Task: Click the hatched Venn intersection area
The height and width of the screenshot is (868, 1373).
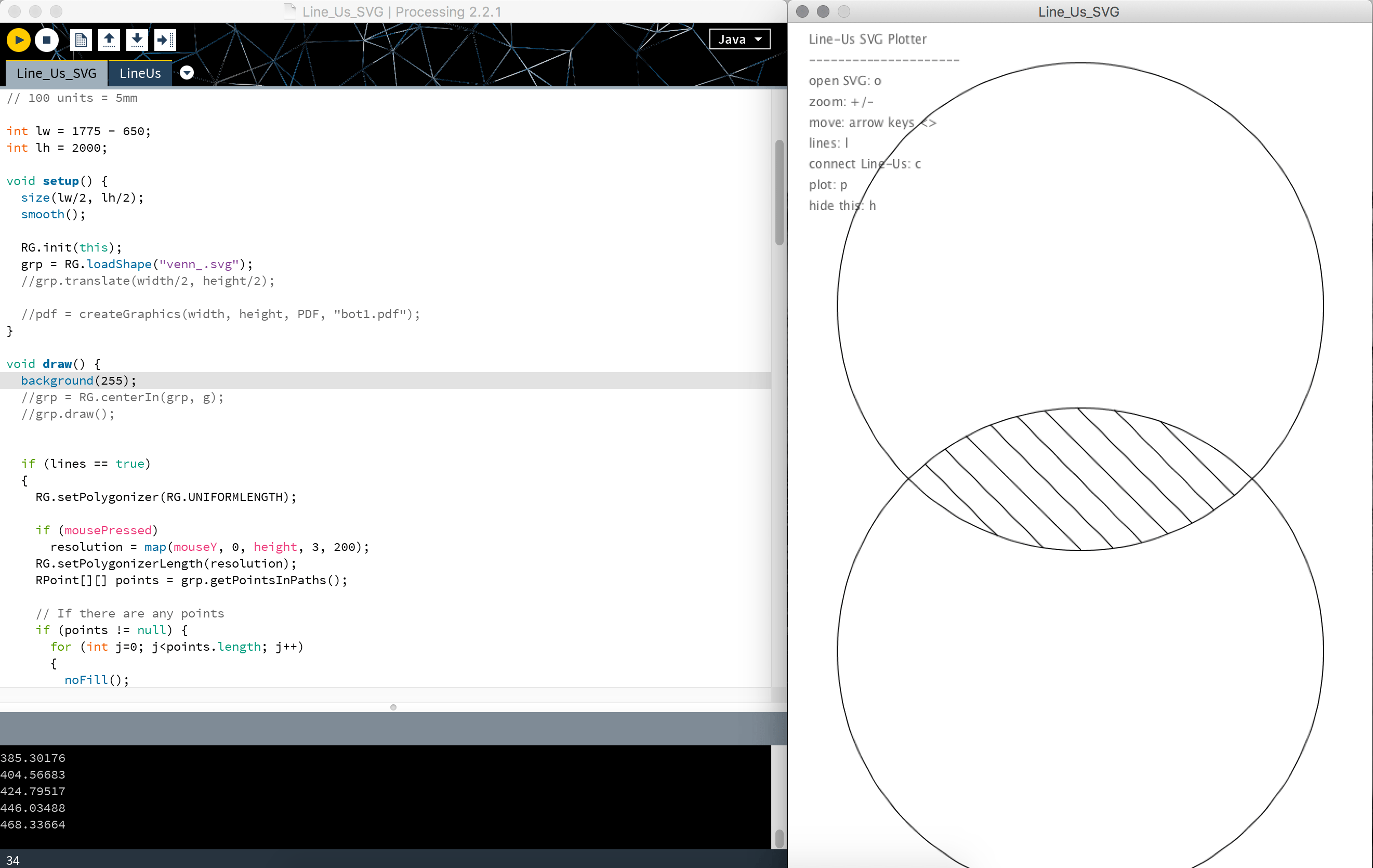Action: (1079, 479)
